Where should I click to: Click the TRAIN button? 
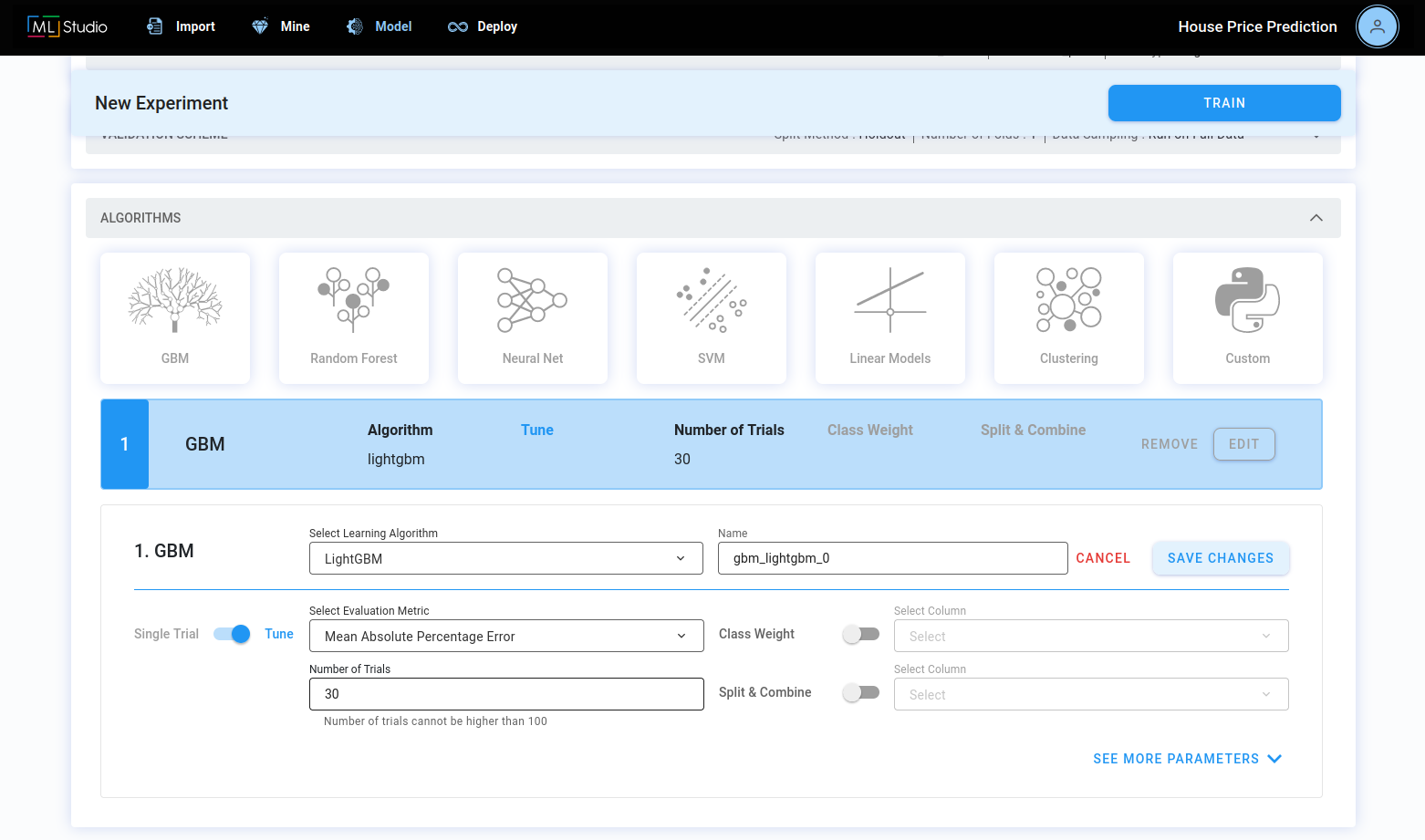(1224, 103)
